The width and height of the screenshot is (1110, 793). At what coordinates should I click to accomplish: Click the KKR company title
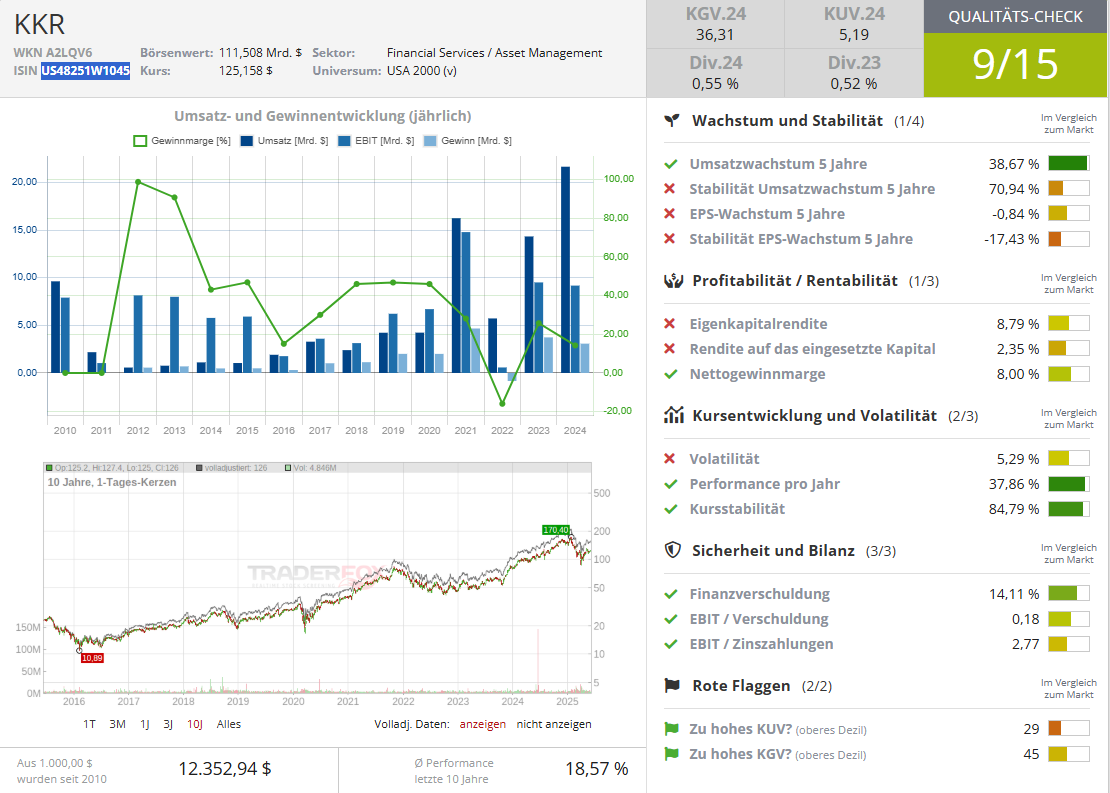pos(40,25)
